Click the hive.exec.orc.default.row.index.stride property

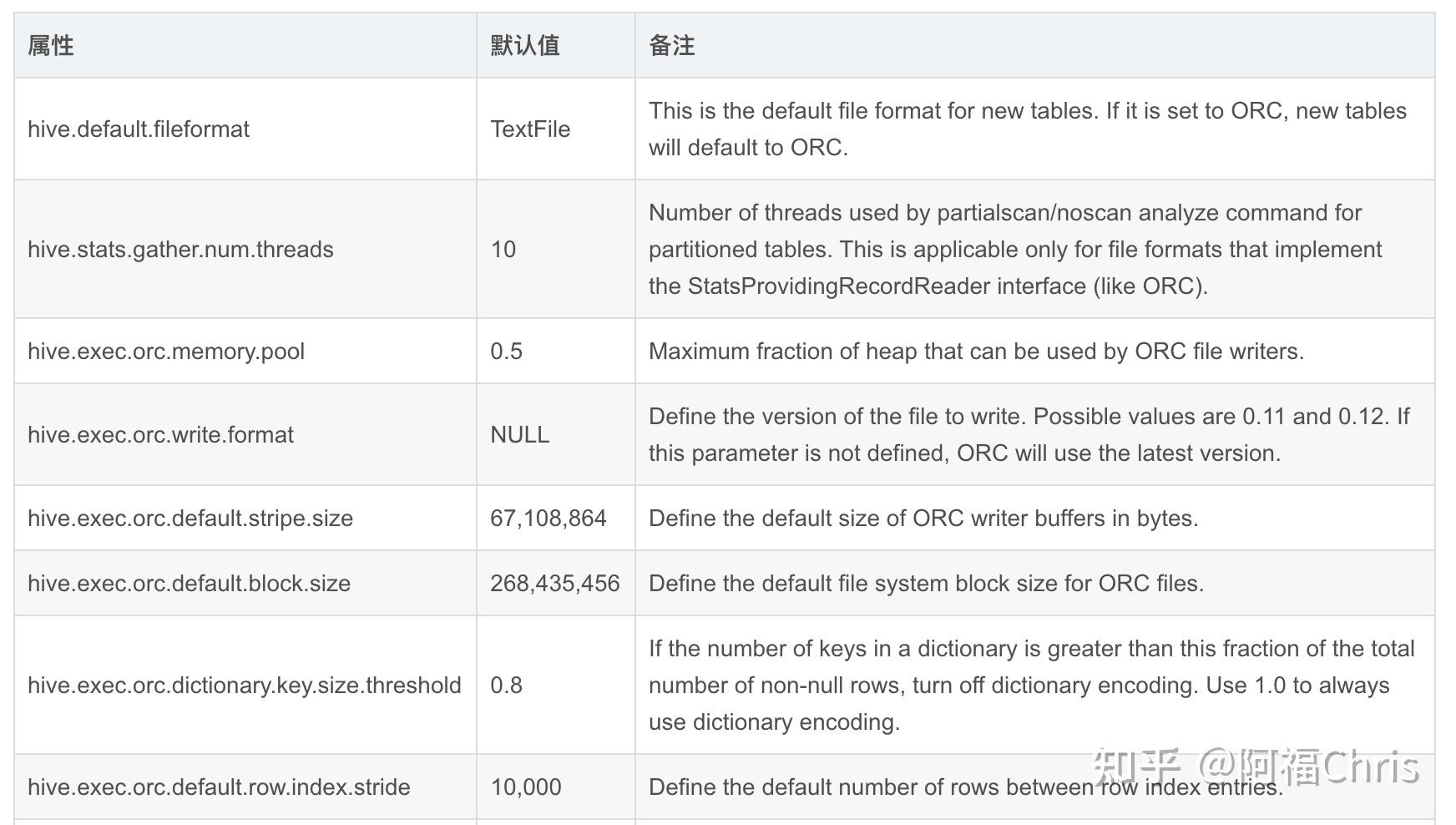219,787
